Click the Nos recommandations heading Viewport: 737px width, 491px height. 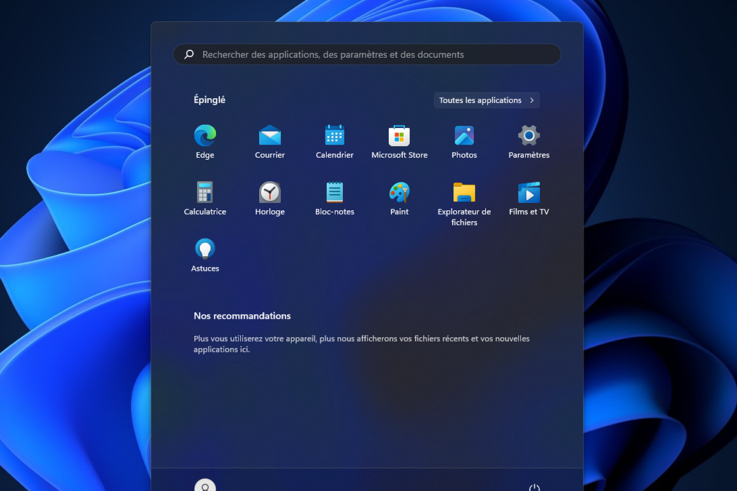[242, 316]
